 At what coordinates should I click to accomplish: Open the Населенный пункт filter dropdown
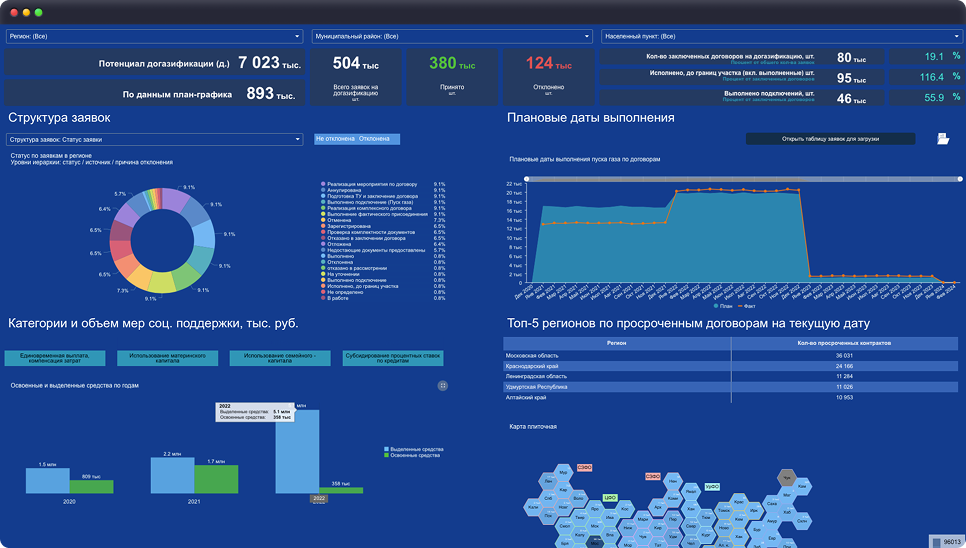pos(781,36)
